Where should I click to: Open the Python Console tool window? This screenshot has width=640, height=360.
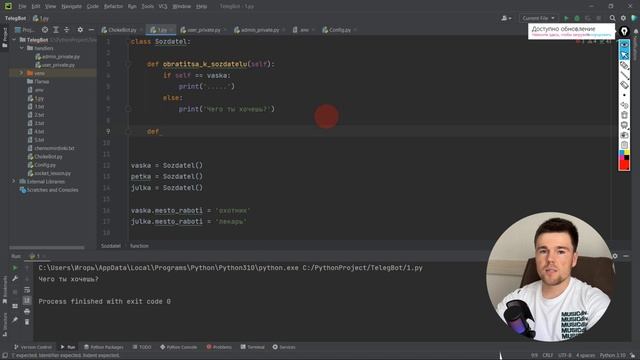pyautogui.click(x=178, y=347)
